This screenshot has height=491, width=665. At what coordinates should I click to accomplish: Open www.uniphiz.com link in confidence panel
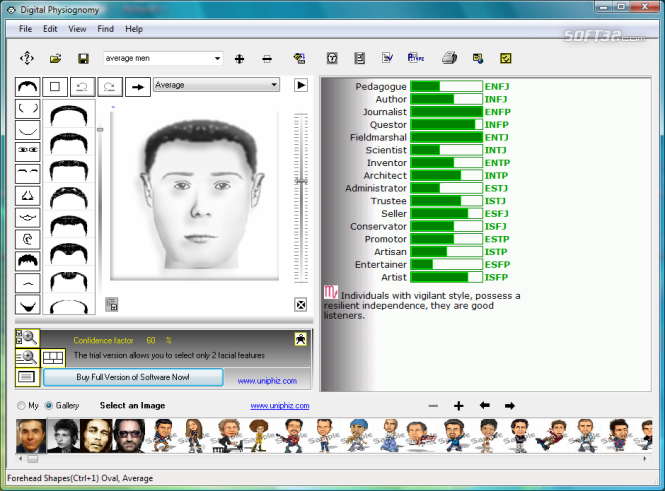(x=267, y=381)
